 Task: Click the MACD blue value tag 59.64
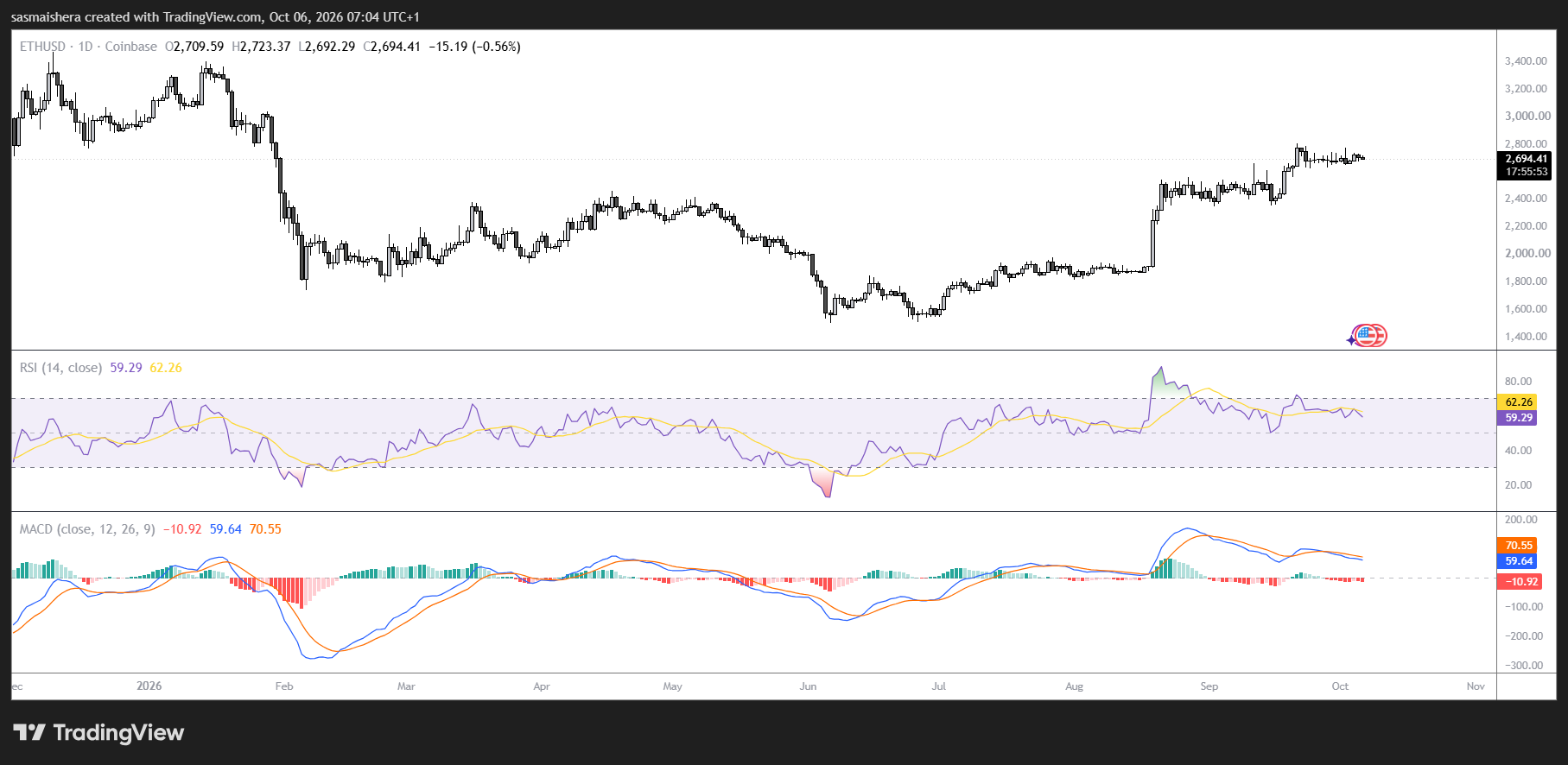1518,561
